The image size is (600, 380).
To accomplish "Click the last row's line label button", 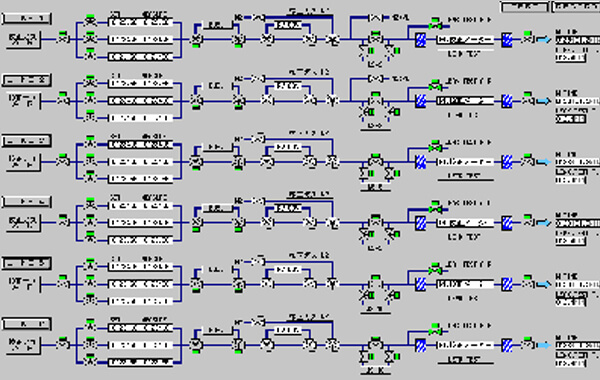I will (x=26, y=324).
